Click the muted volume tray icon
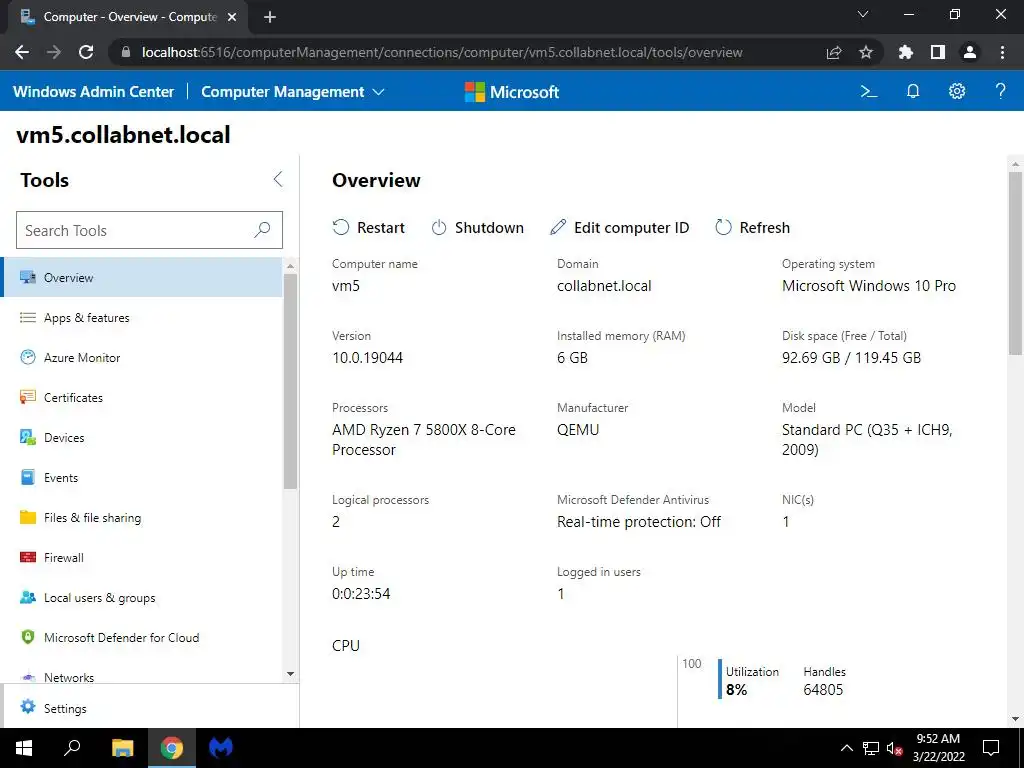Viewport: 1024px width, 768px height. click(895, 748)
